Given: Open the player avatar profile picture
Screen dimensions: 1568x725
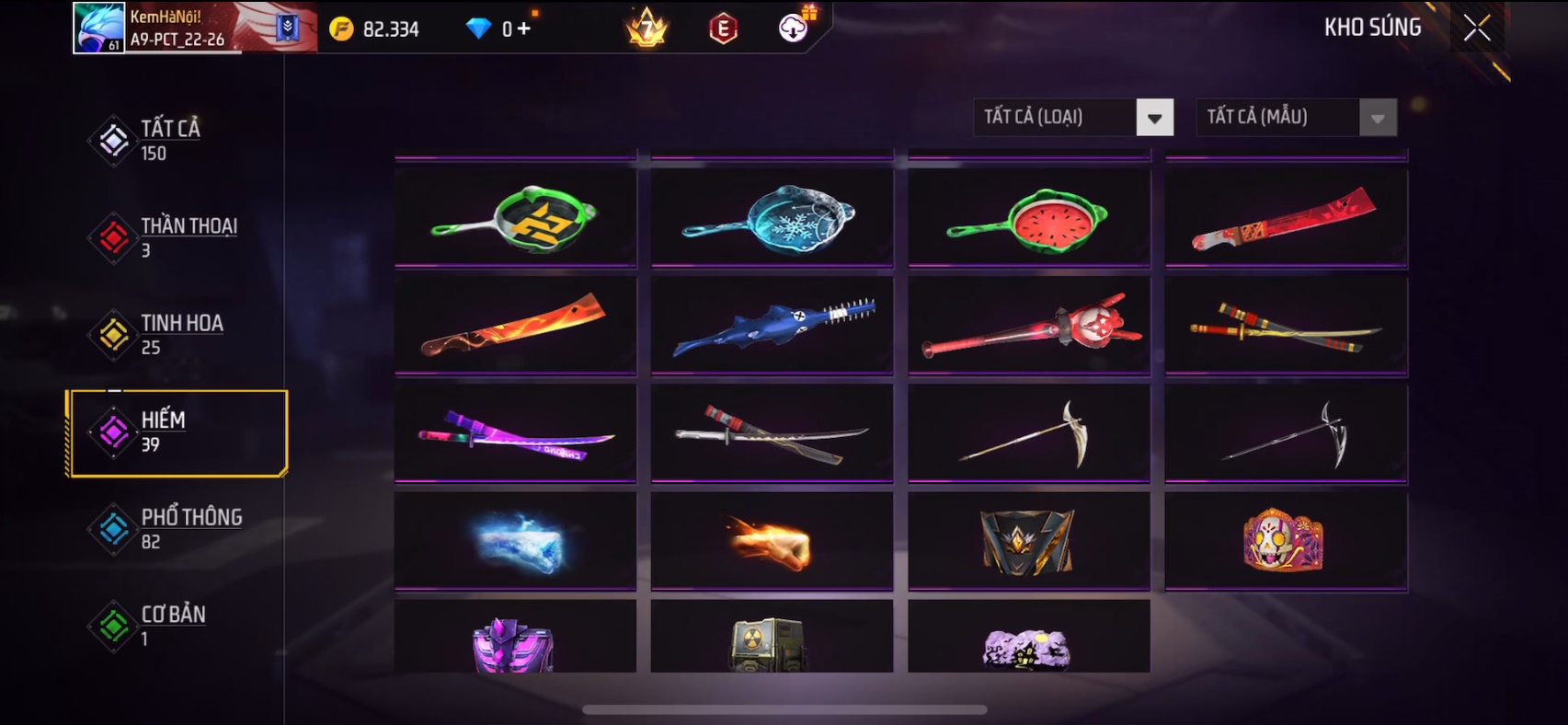Looking at the screenshot, I should pyautogui.click(x=98, y=28).
